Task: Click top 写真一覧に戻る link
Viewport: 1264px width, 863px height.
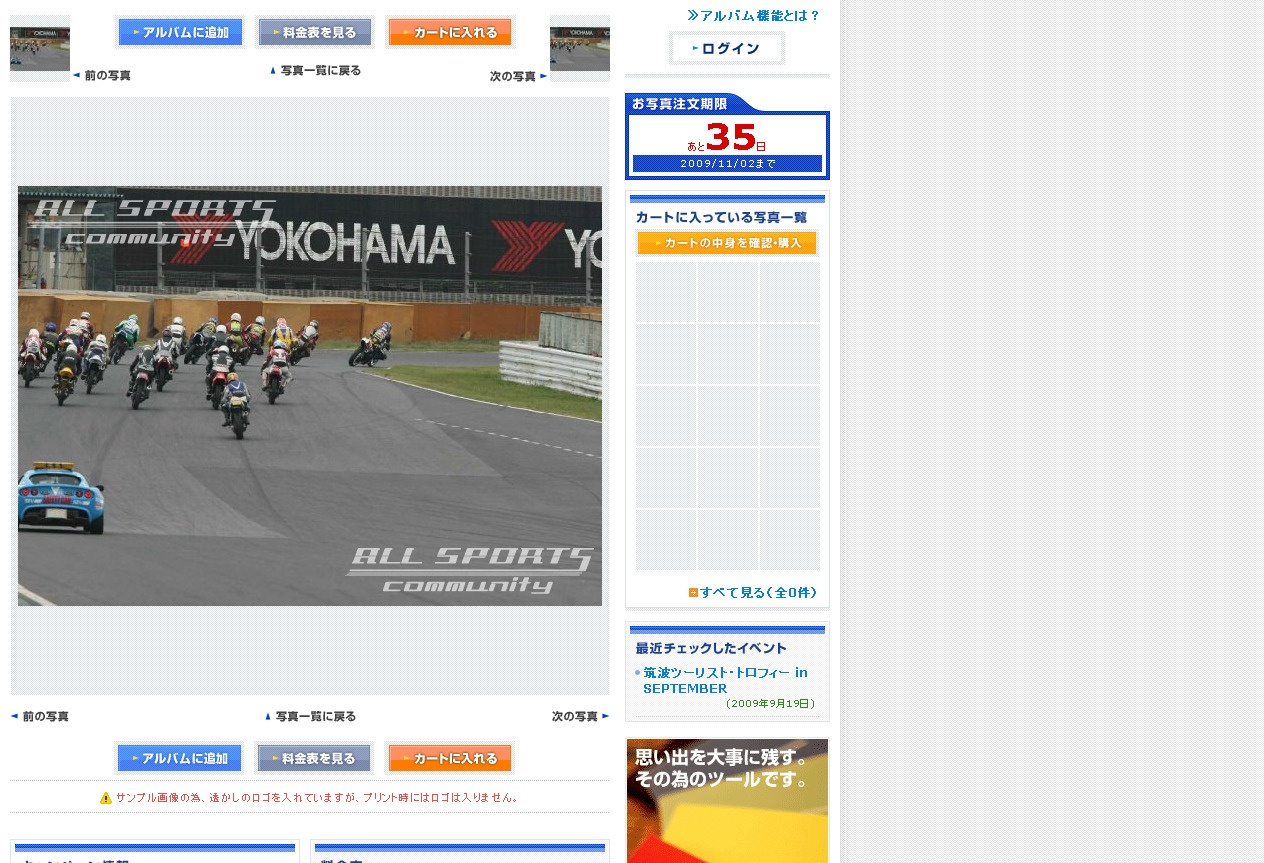Action: (x=315, y=71)
